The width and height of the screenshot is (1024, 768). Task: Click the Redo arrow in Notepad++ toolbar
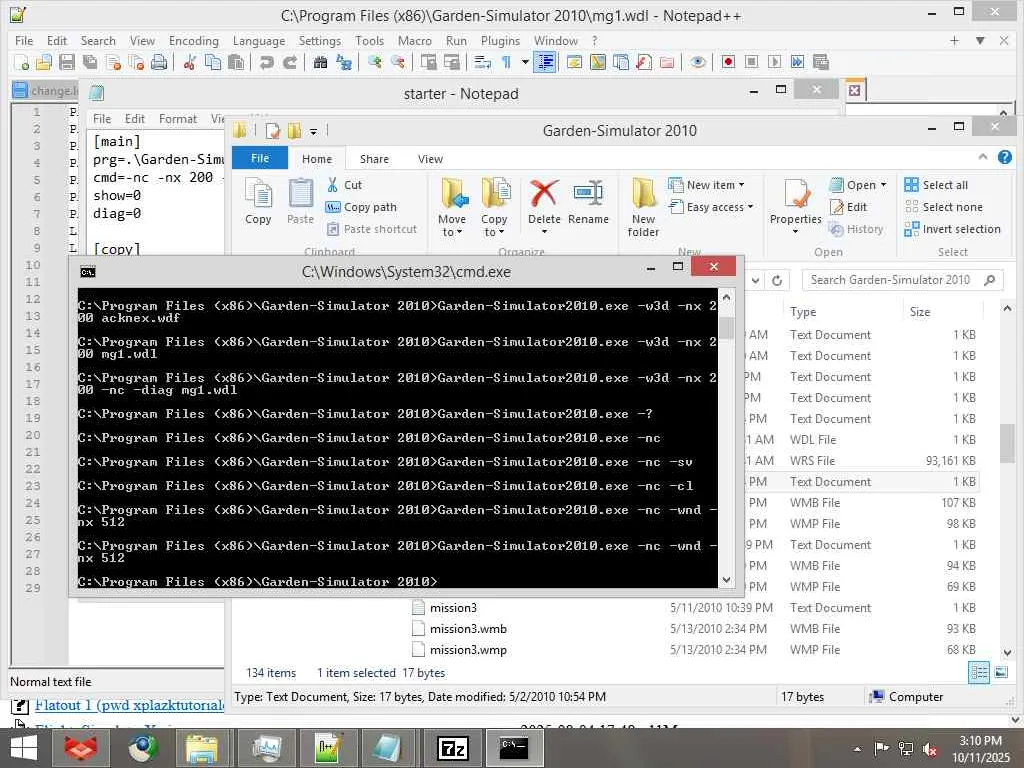(290, 62)
